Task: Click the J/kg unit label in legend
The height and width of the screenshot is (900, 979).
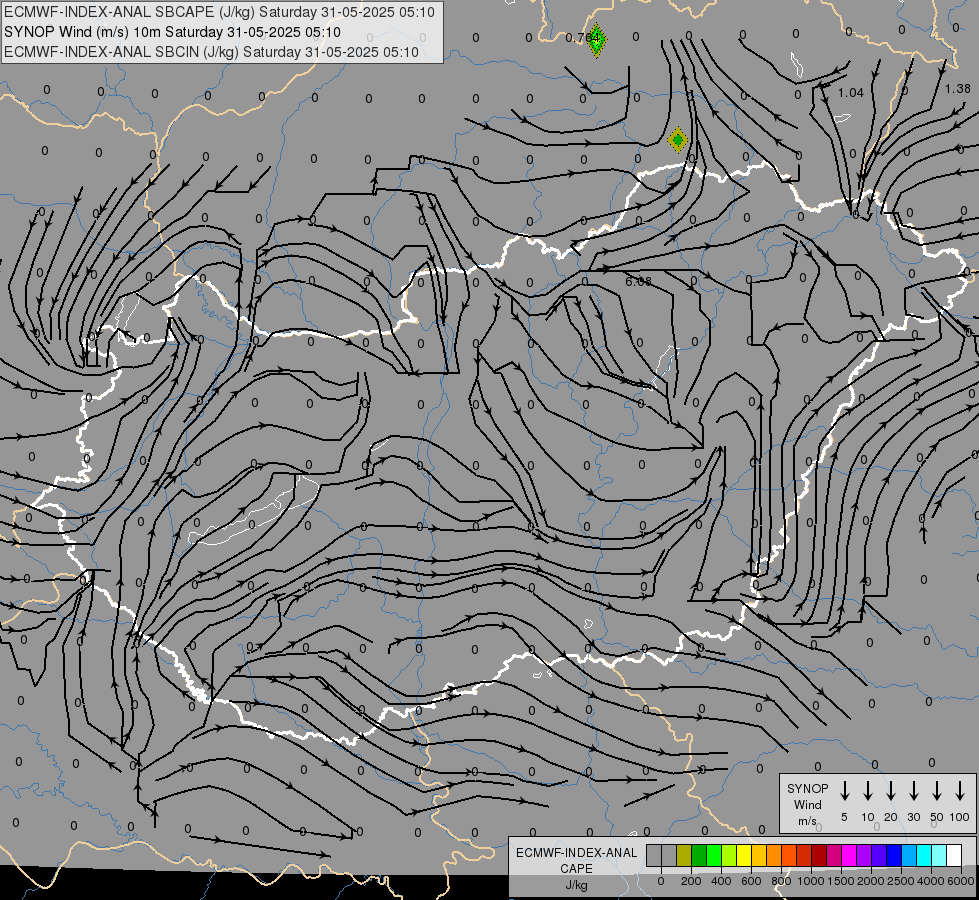Action: click(x=576, y=885)
